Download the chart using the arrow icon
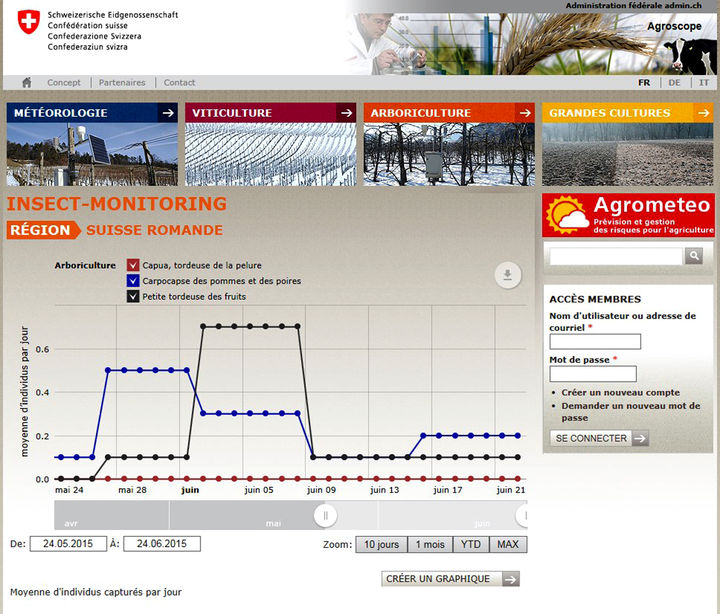This screenshot has width=720, height=614. click(x=508, y=276)
